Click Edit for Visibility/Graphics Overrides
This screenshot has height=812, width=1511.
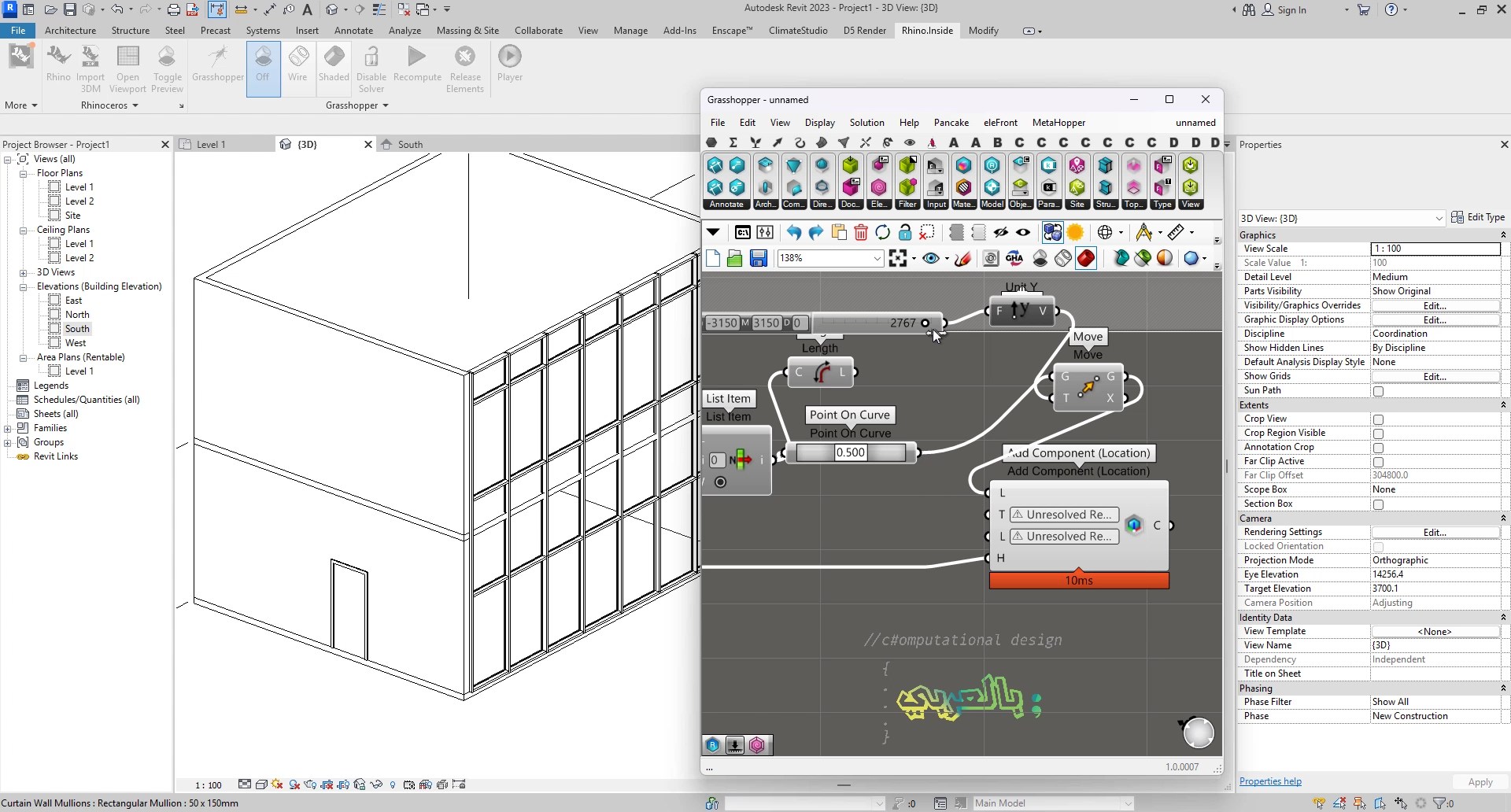pos(1435,305)
